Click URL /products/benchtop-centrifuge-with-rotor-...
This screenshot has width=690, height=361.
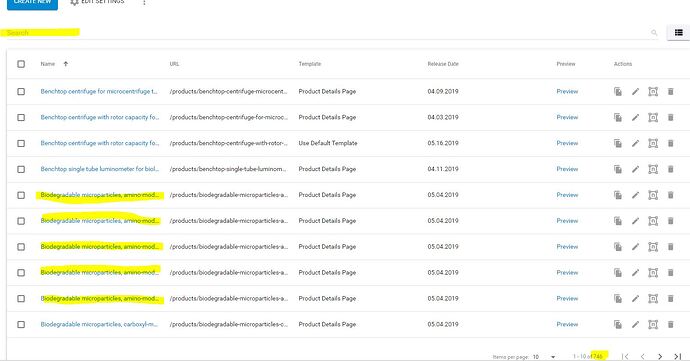pos(229,144)
